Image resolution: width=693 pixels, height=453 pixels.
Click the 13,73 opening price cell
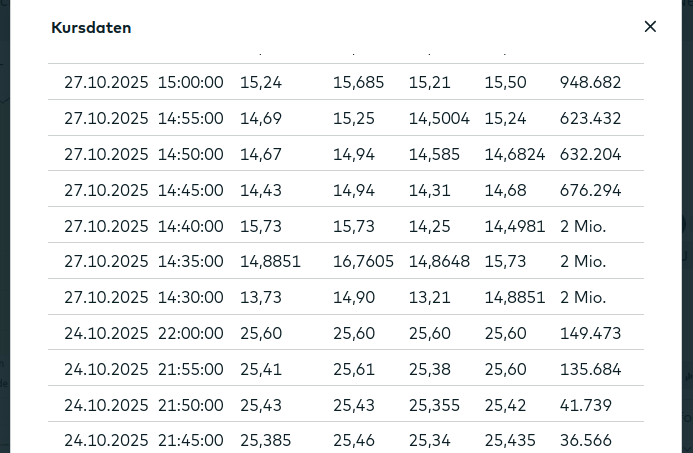pyautogui.click(x=260, y=297)
